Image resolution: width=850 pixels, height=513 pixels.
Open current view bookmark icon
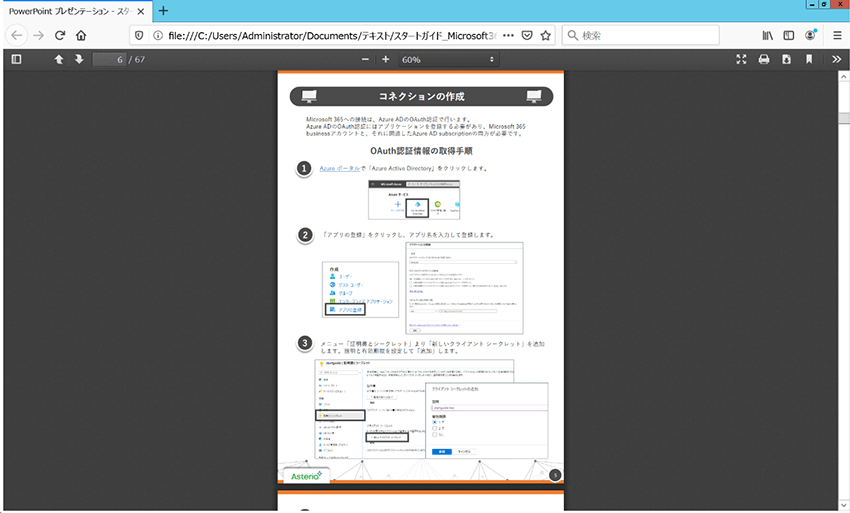tap(809, 59)
